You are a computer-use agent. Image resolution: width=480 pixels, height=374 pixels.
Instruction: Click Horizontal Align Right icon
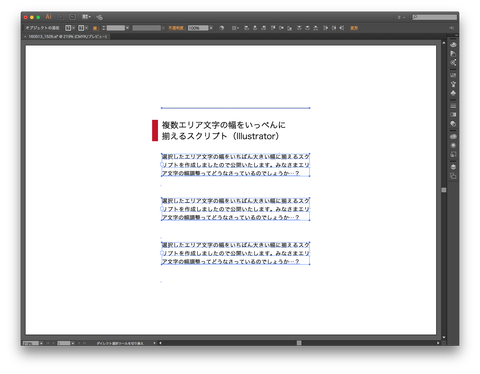coord(263,28)
